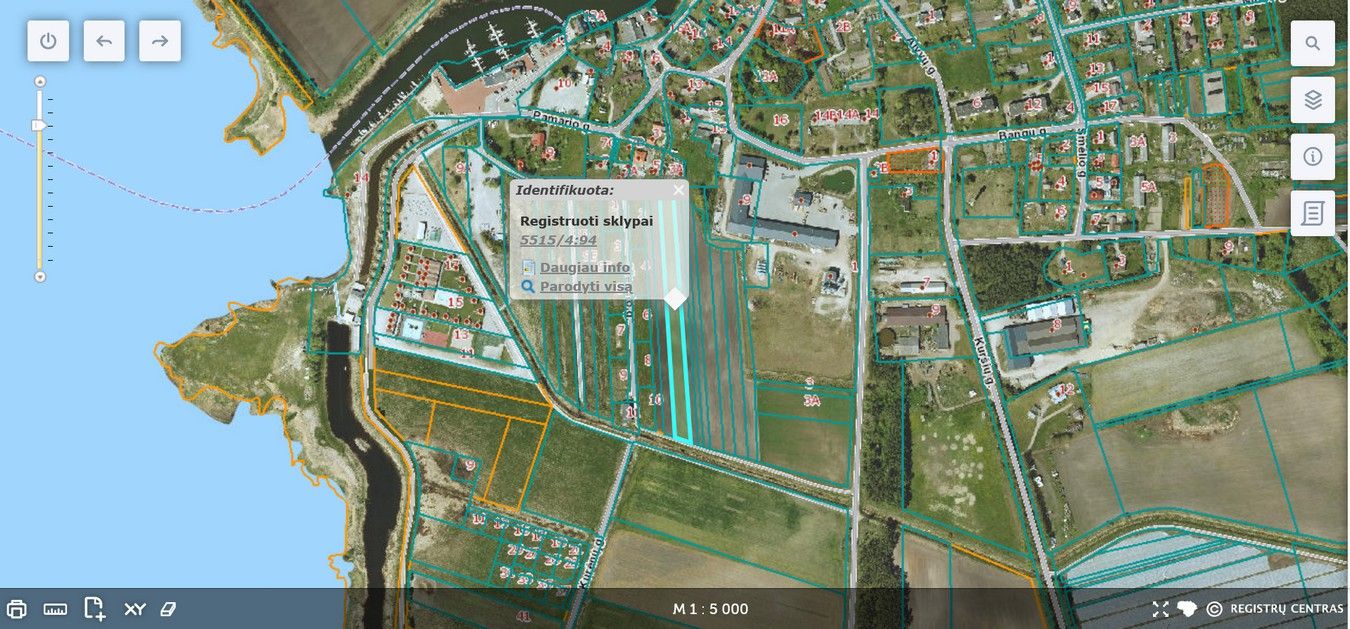Go forward to next map view
Image resolution: width=1350 pixels, height=629 pixels.
[x=160, y=41]
